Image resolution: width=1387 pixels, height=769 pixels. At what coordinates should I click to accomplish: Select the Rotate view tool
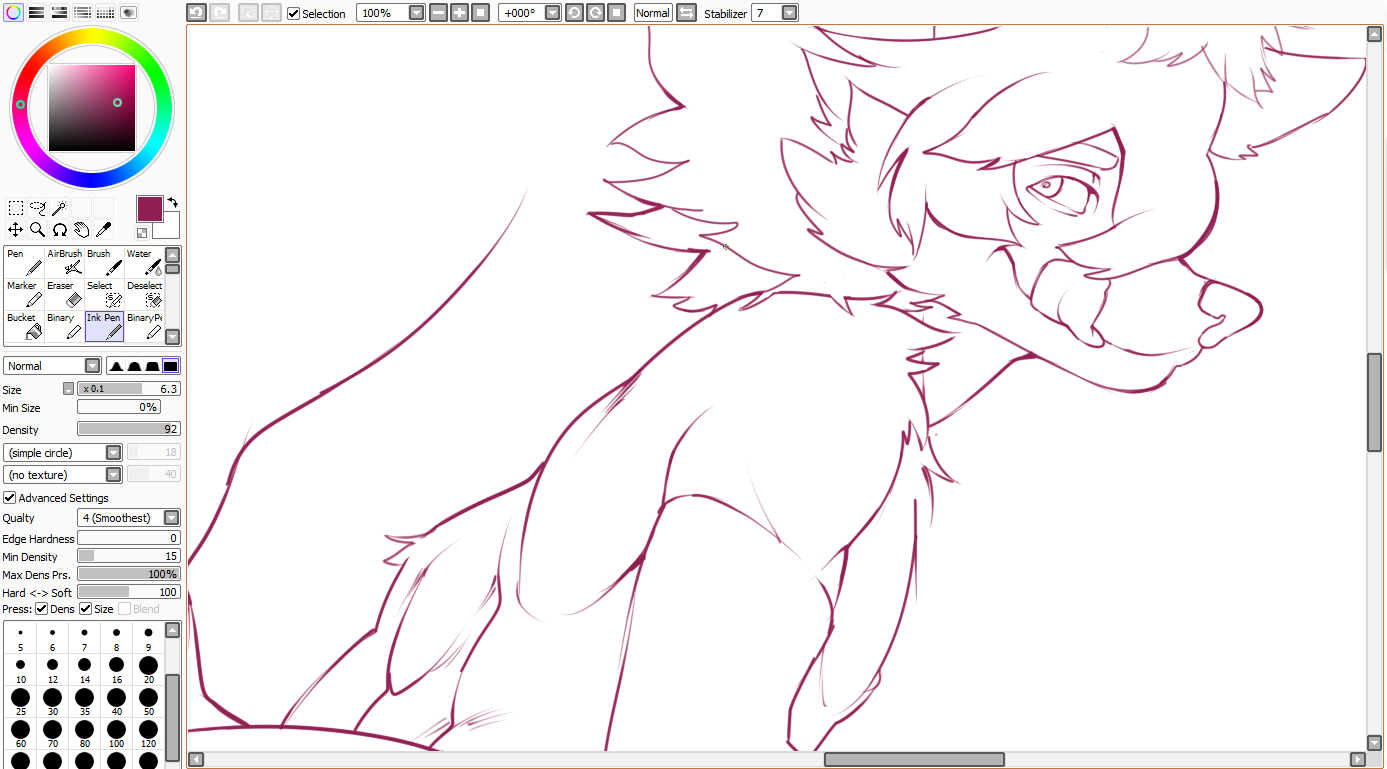pos(60,230)
